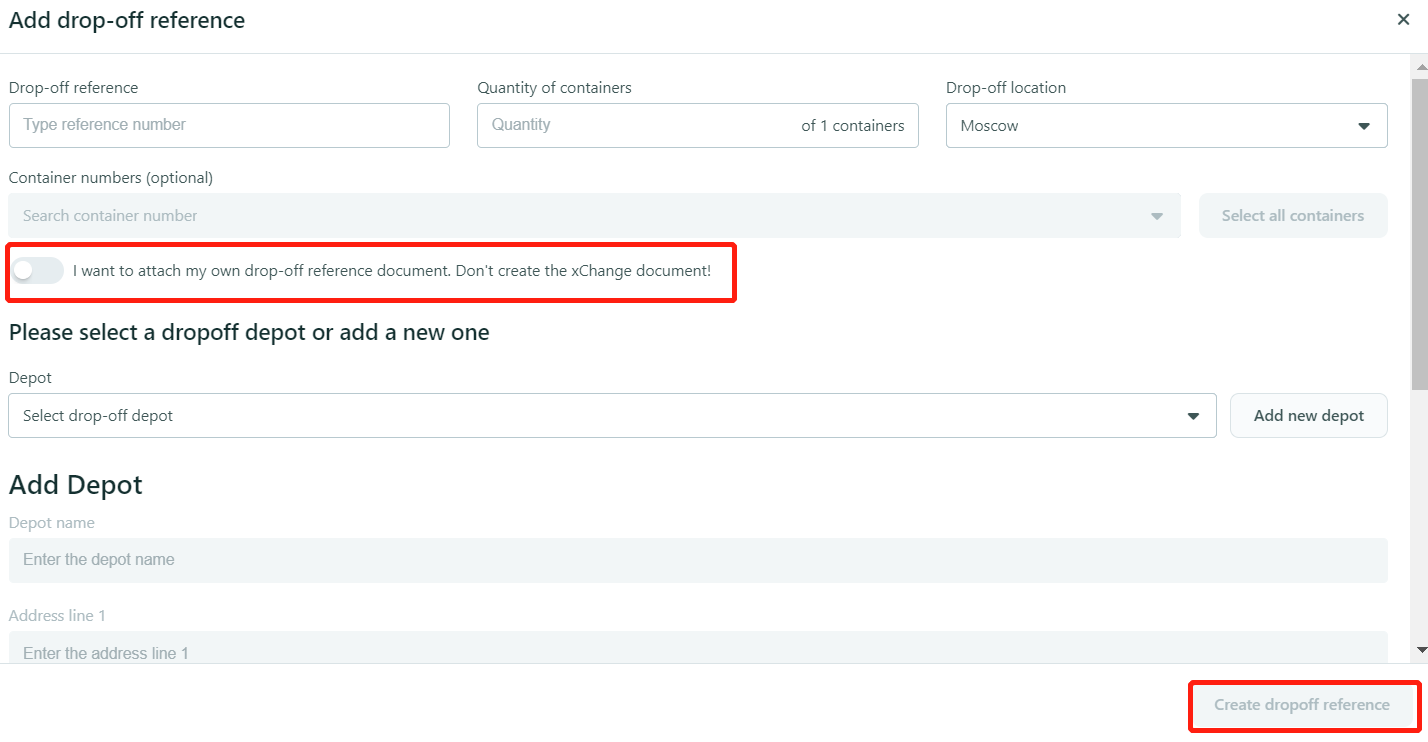
Task: Open the Drop-off location dropdown arrow
Action: click(1363, 126)
